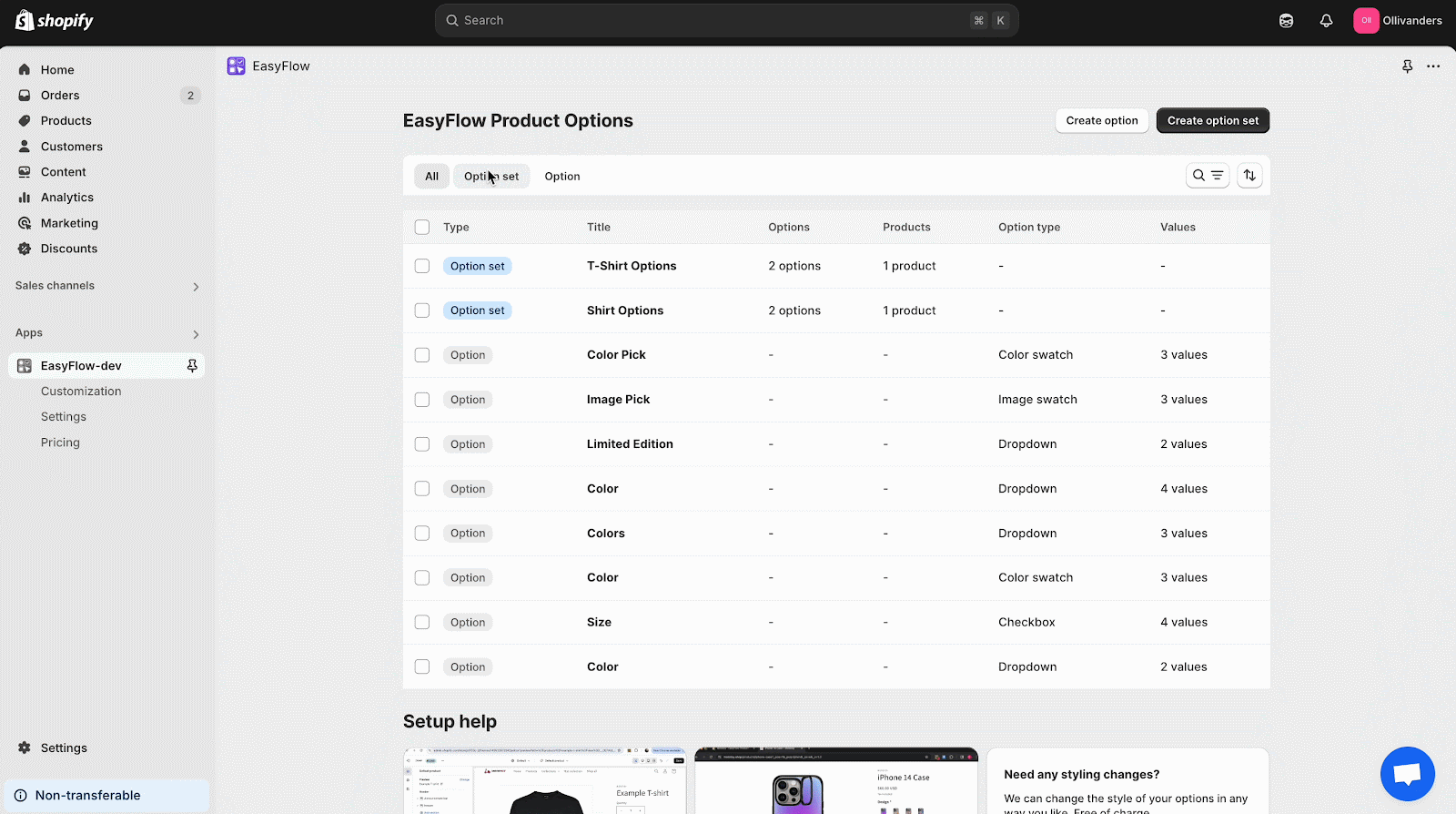Check the Shirt Options row checkbox

click(422, 310)
